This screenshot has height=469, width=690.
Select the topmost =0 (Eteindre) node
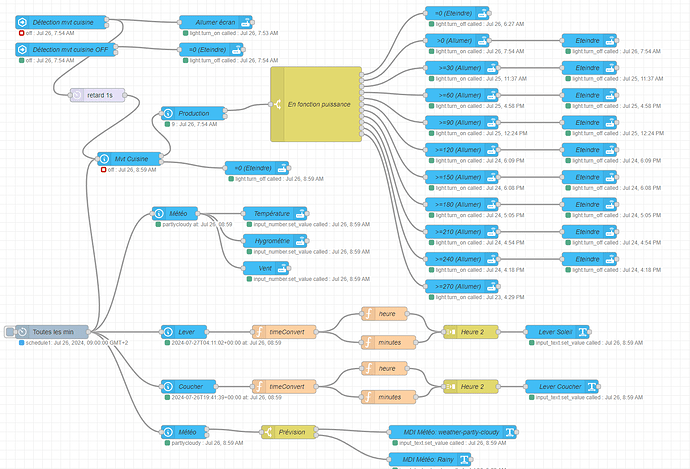pos(457,13)
